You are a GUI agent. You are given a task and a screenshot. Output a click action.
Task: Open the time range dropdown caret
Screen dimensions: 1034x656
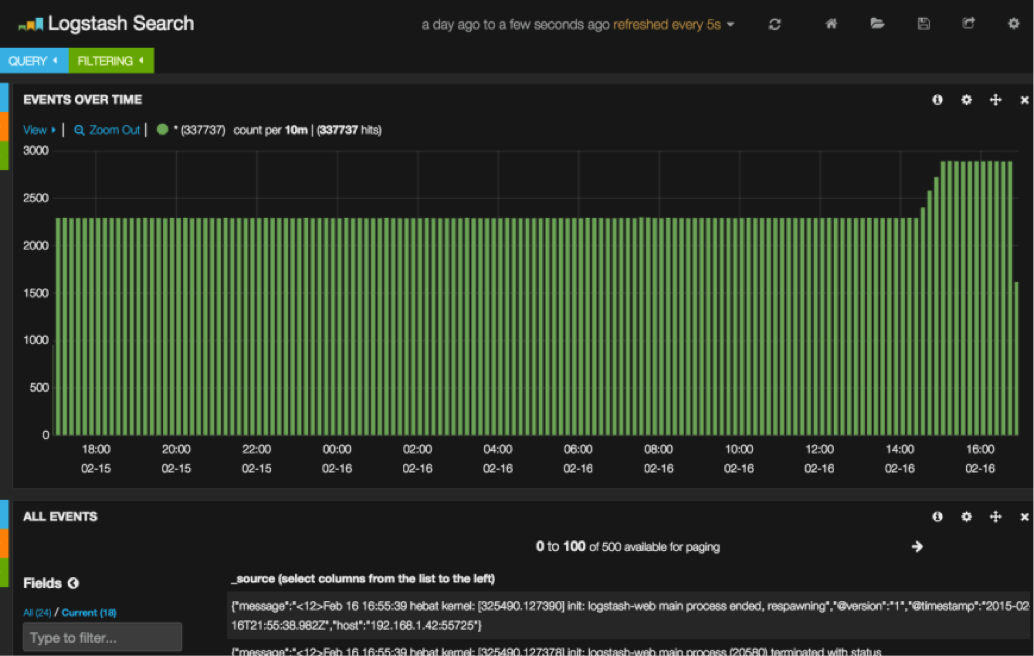(731, 24)
